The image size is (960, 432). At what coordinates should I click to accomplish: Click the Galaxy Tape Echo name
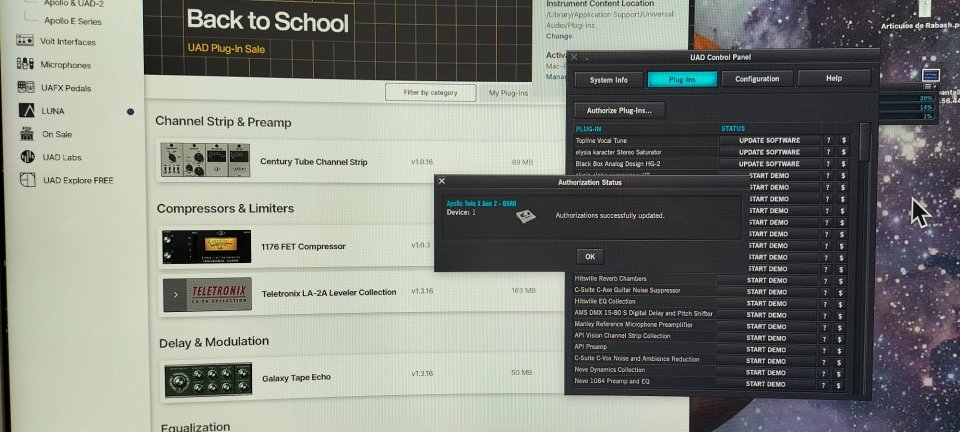(x=296, y=378)
